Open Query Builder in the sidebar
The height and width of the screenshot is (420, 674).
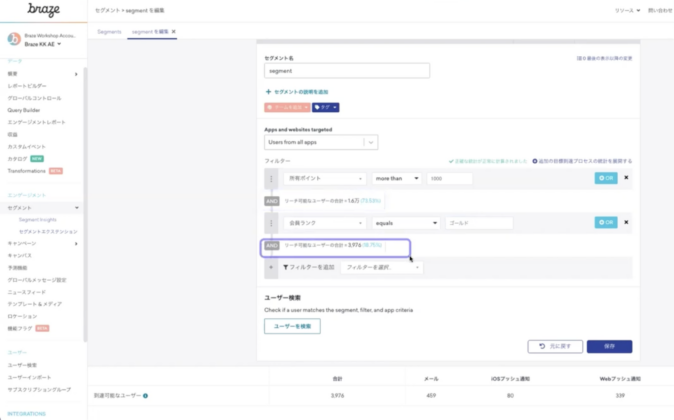[x=26, y=110]
